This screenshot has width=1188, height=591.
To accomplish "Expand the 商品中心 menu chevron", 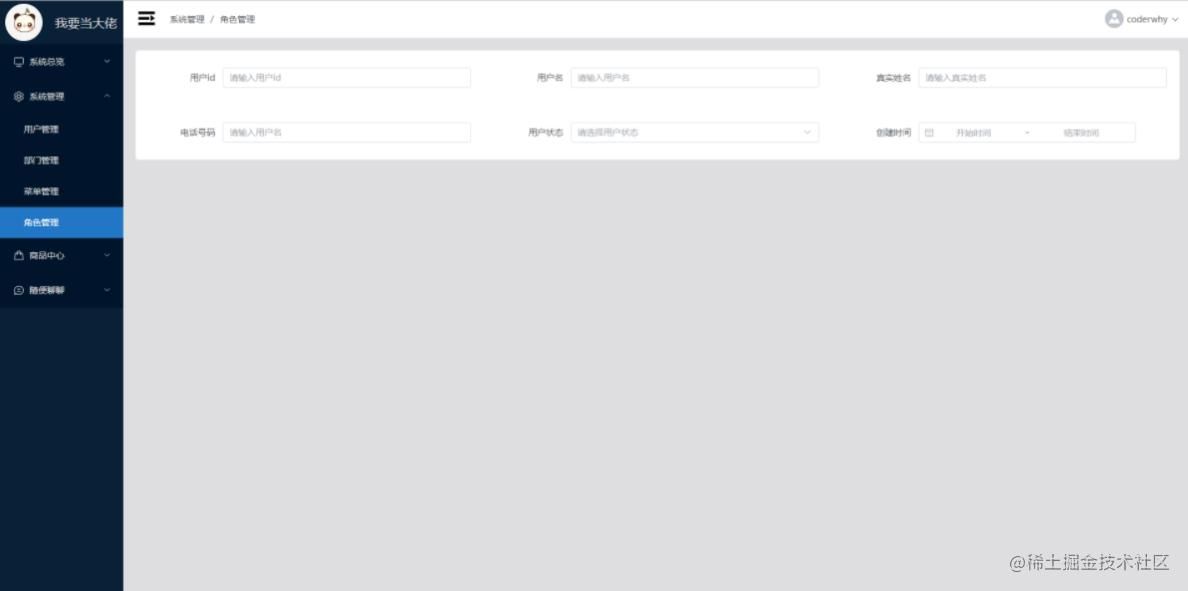I will [x=107, y=255].
